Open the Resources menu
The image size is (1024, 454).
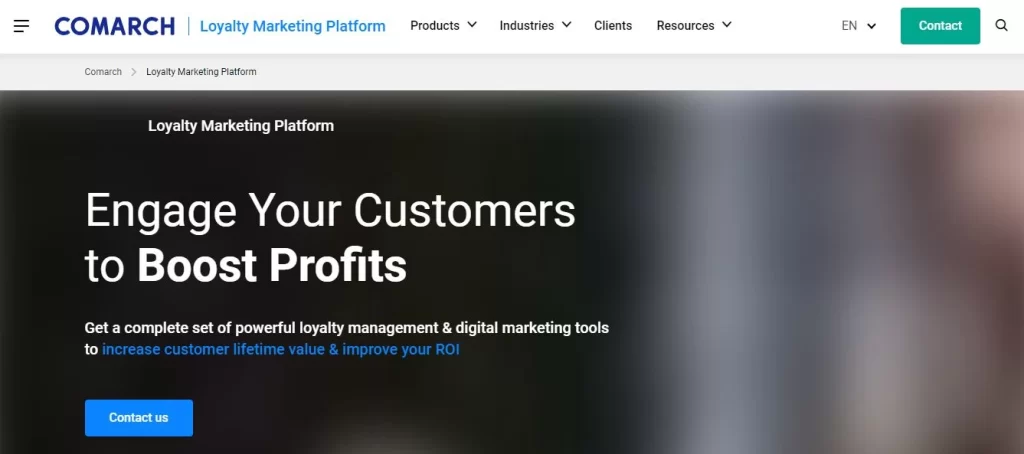pyautogui.click(x=686, y=26)
